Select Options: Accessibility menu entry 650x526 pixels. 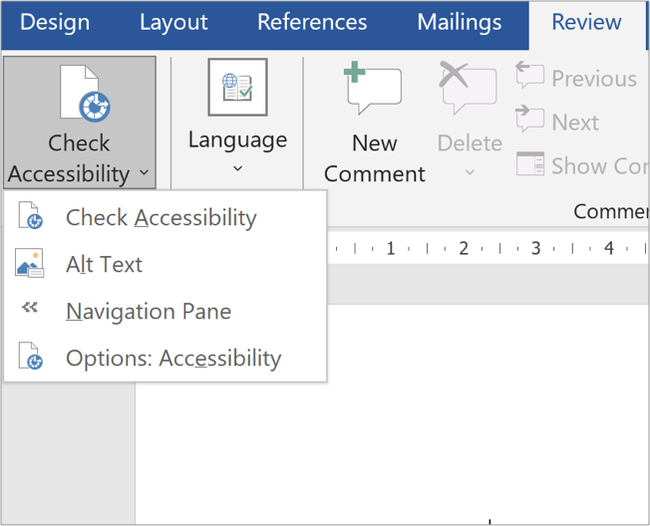tap(165, 358)
